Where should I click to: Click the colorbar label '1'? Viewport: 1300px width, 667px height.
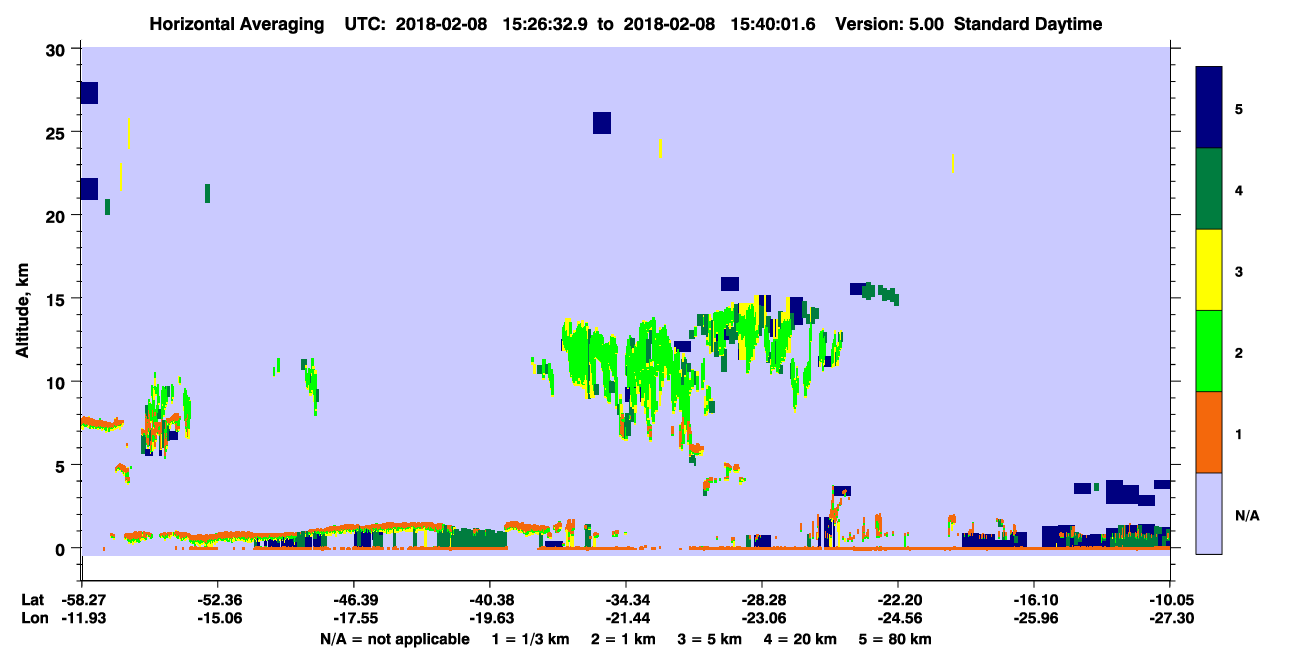point(1239,434)
